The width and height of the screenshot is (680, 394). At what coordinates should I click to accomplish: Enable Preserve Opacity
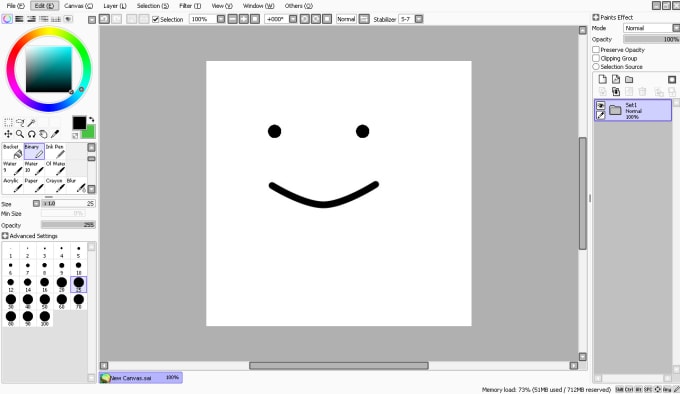coord(596,49)
